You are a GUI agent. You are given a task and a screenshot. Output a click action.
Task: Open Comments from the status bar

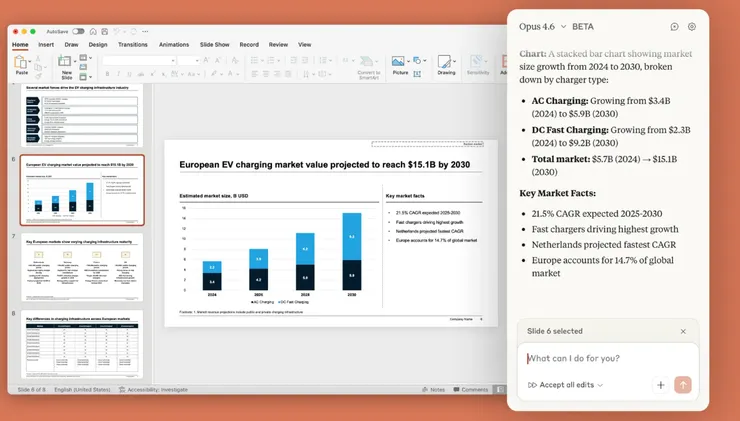click(x=471, y=390)
